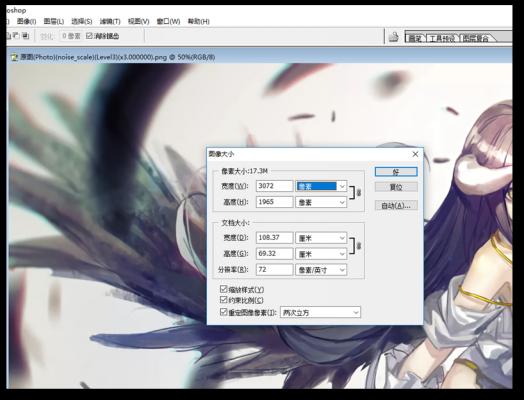Open the 图像(I) Image menu
This screenshot has height=400, width=524.
(x=26, y=21)
